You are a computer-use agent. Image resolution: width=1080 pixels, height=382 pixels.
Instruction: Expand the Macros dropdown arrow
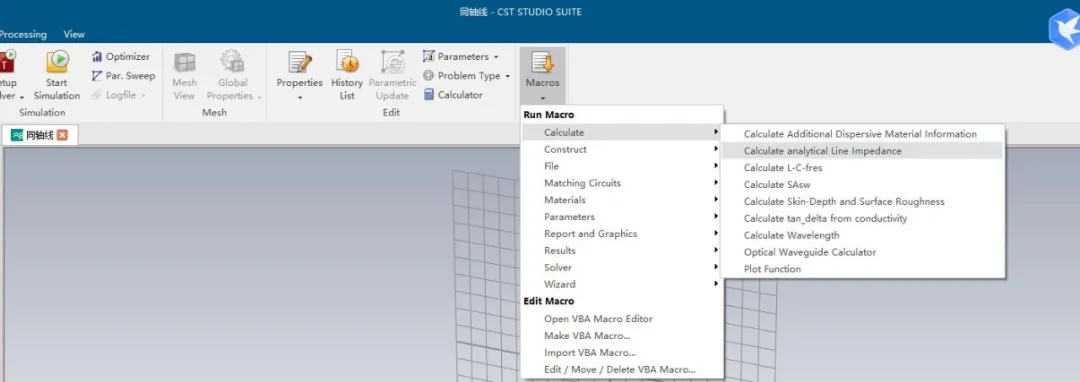pyautogui.click(x=543, y=98)
